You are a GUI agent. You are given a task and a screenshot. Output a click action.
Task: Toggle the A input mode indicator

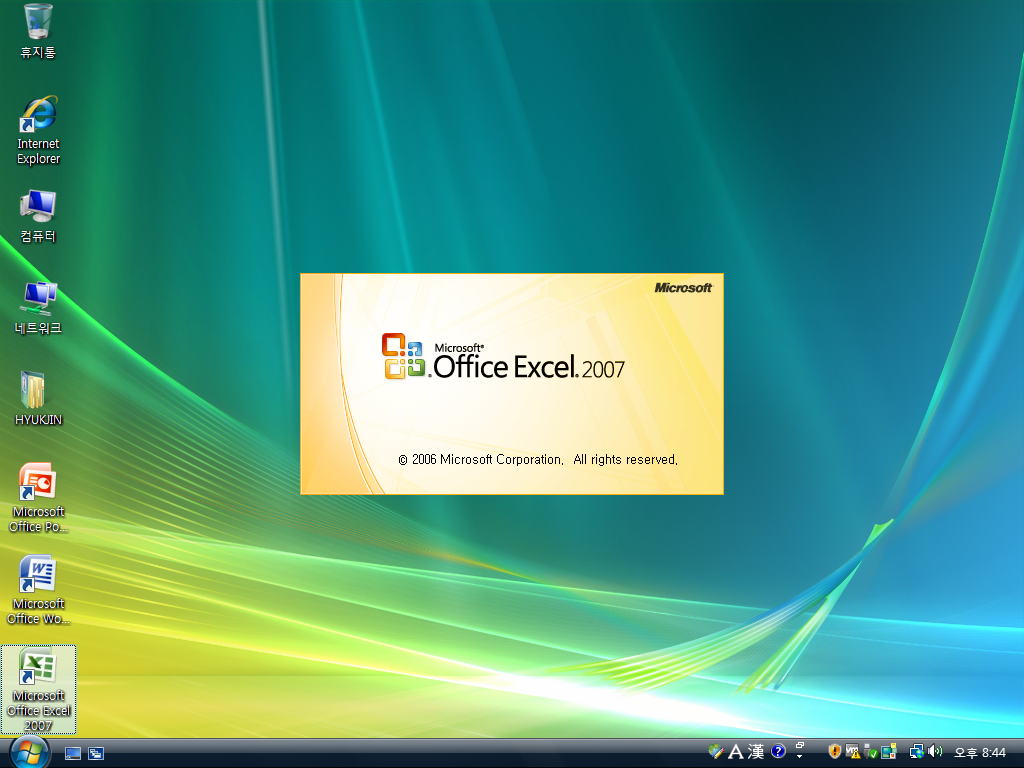735,752
